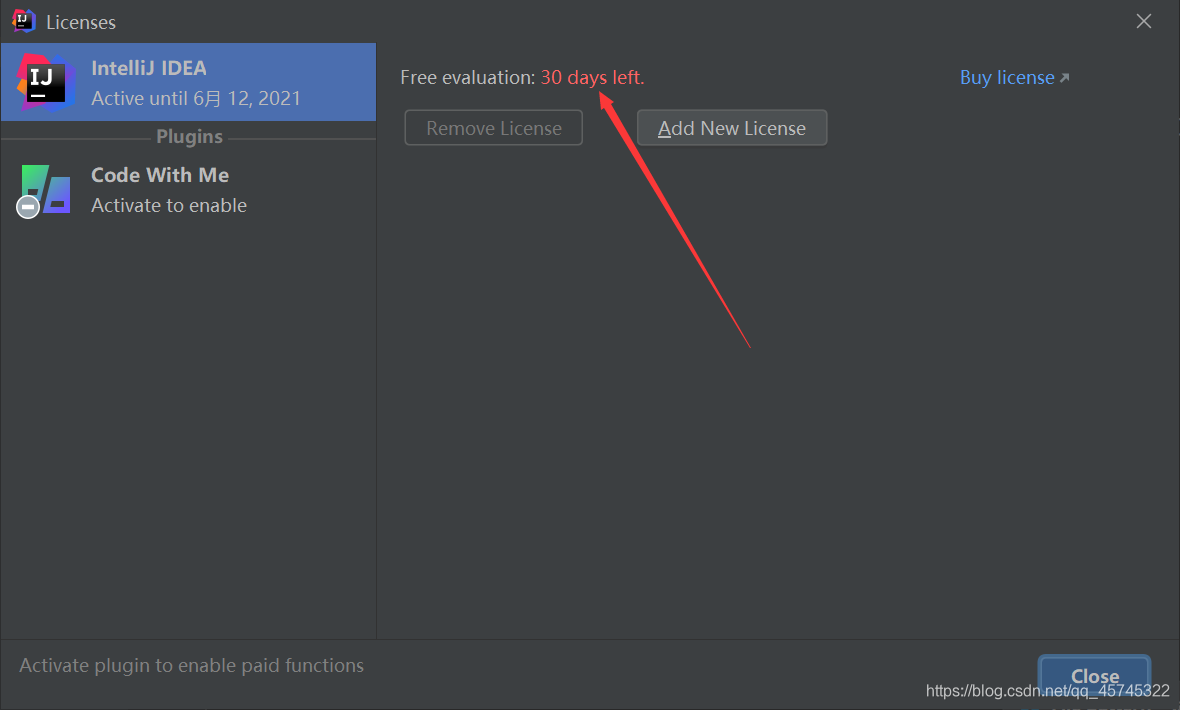
Task: Click 'Activate plugin to enable paid functions' text
Action: pos(191,666)
